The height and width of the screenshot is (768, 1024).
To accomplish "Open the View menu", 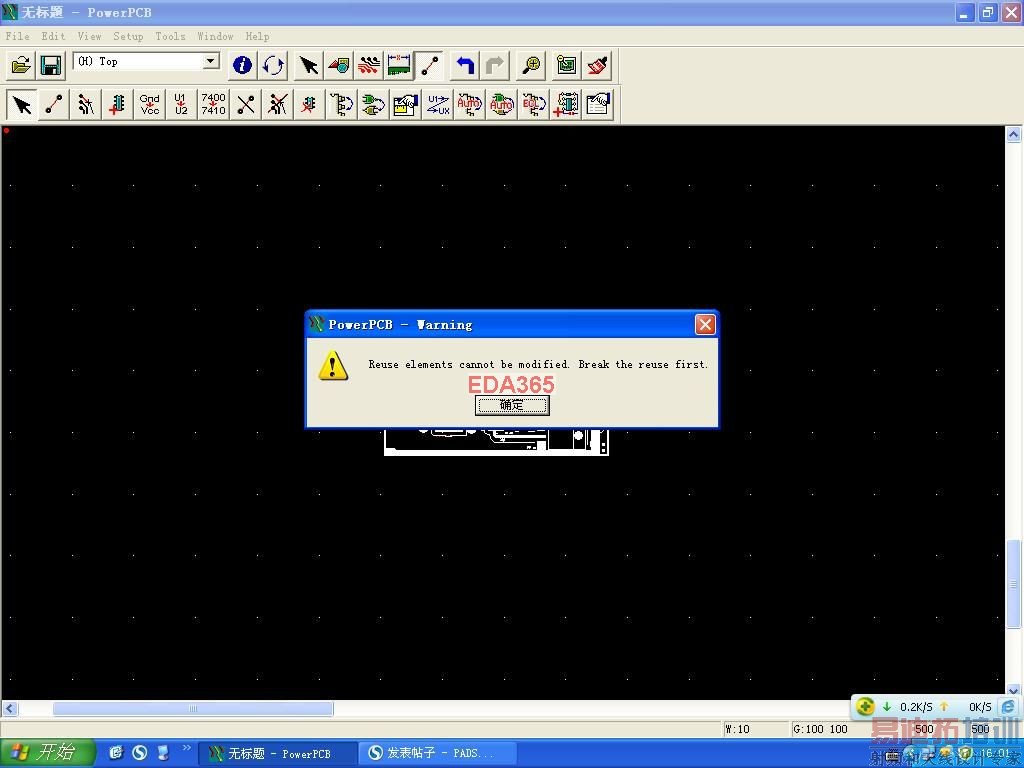I will tap(89, 36).
